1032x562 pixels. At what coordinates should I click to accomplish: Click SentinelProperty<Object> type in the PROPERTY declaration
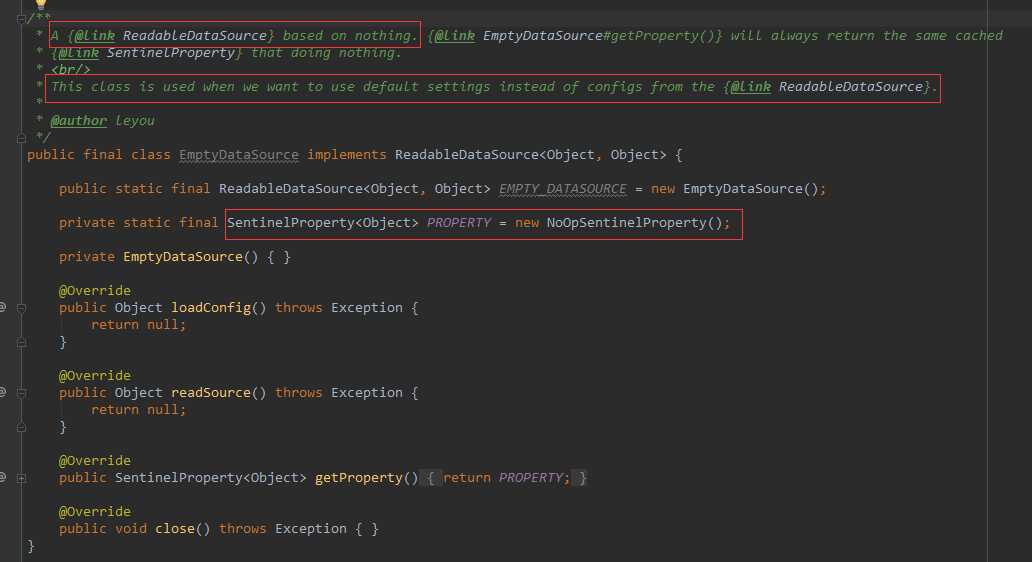click(x=322, y=222)
